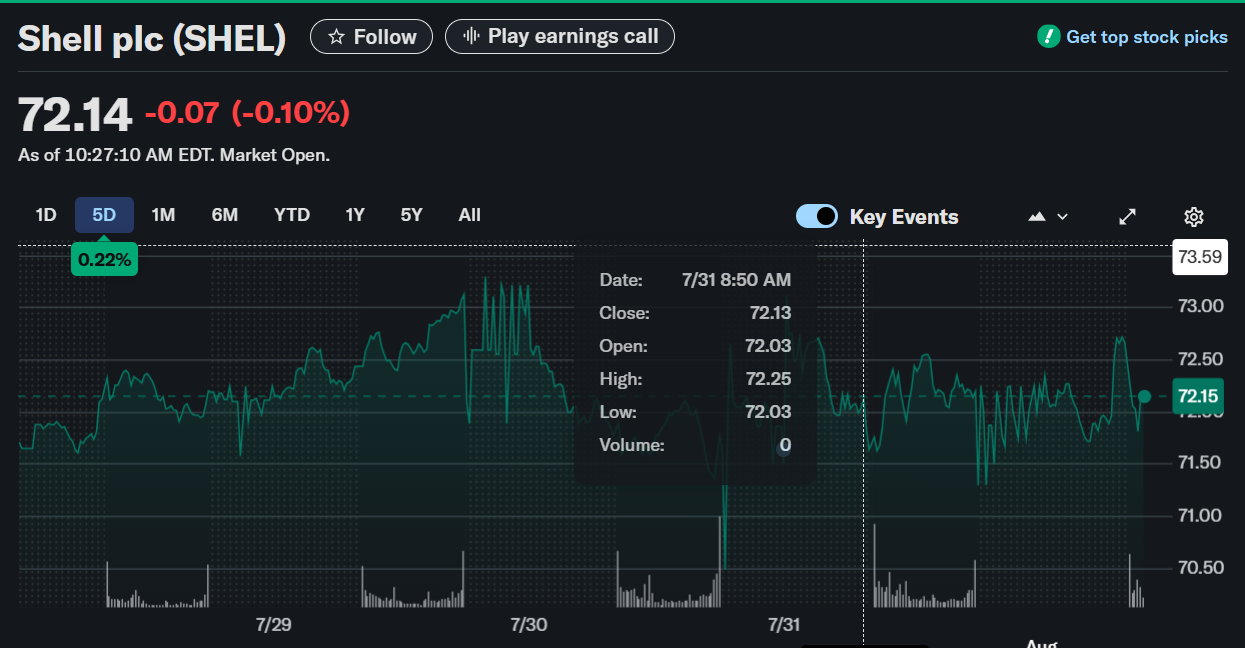
Task: Click the 73.59 price axis label
Action: tap(1200, 257)
